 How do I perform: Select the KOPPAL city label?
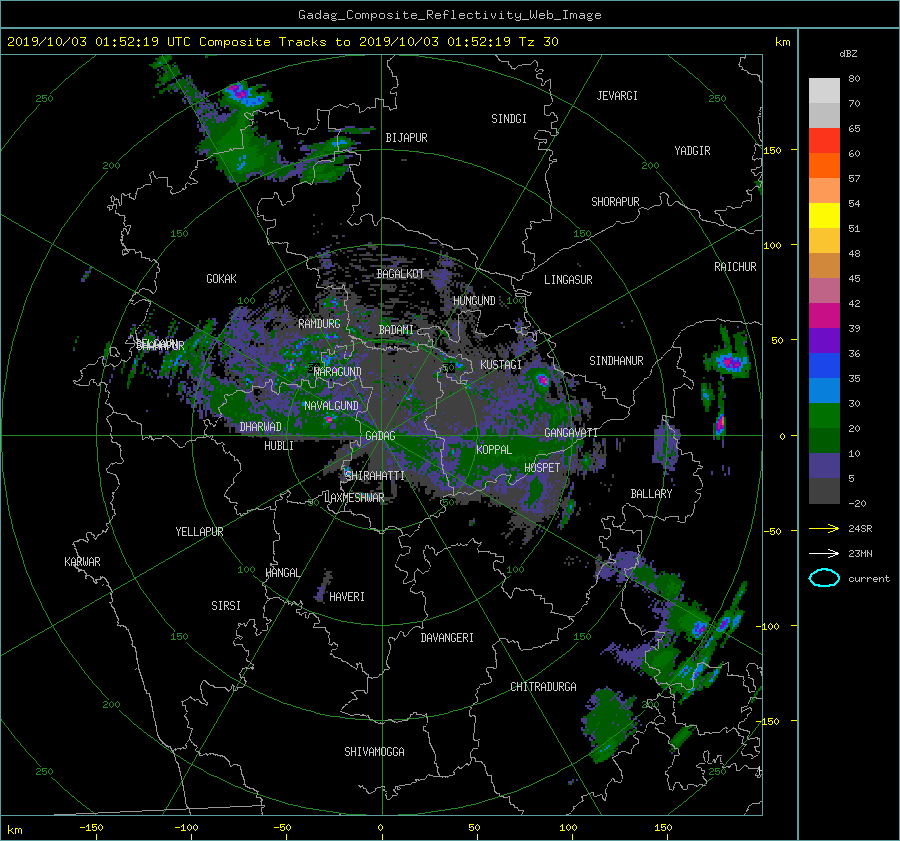[x=494, y=450]
